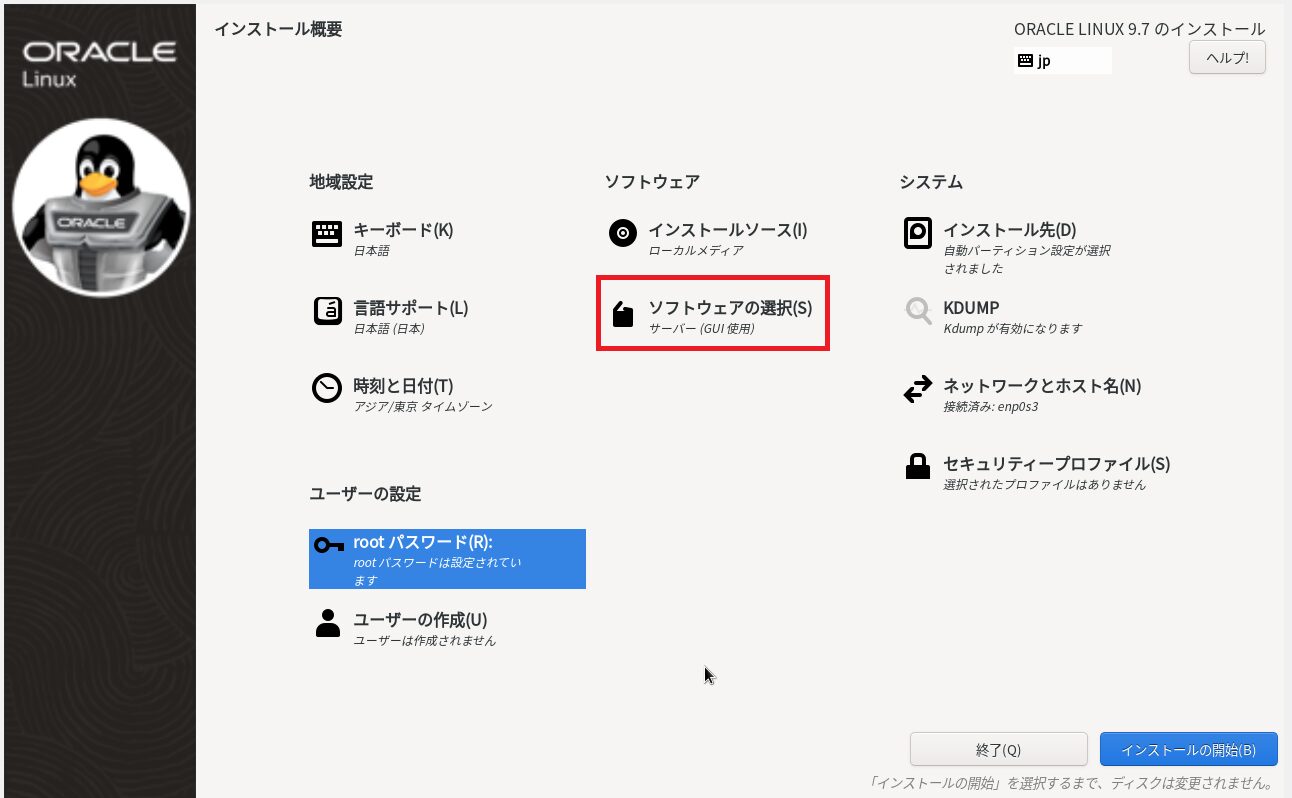Click the arrows icon for ネットワークとホスト名
1292x798 pixels.
[x=917, y=390]
